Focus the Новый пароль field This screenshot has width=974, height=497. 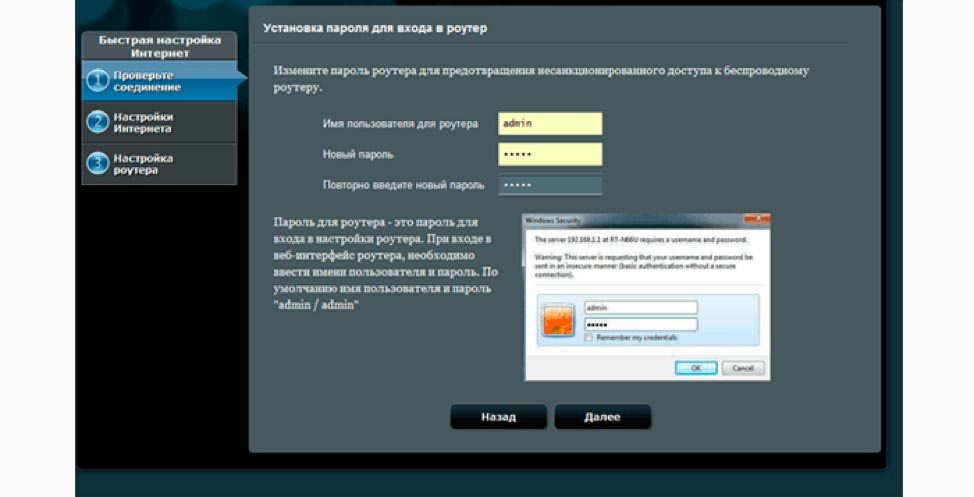[550, 154]
